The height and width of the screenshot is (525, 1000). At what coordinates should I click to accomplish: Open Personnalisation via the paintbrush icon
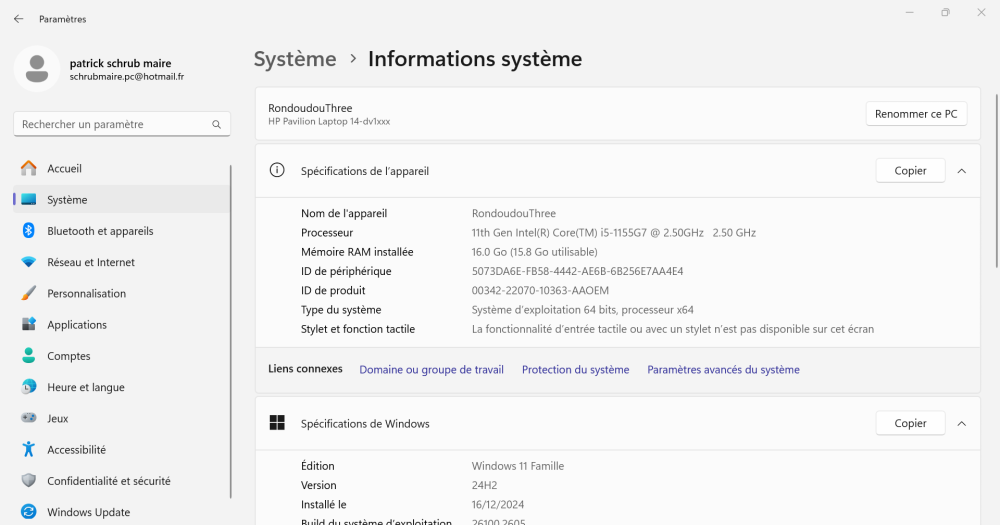[29, 294]
